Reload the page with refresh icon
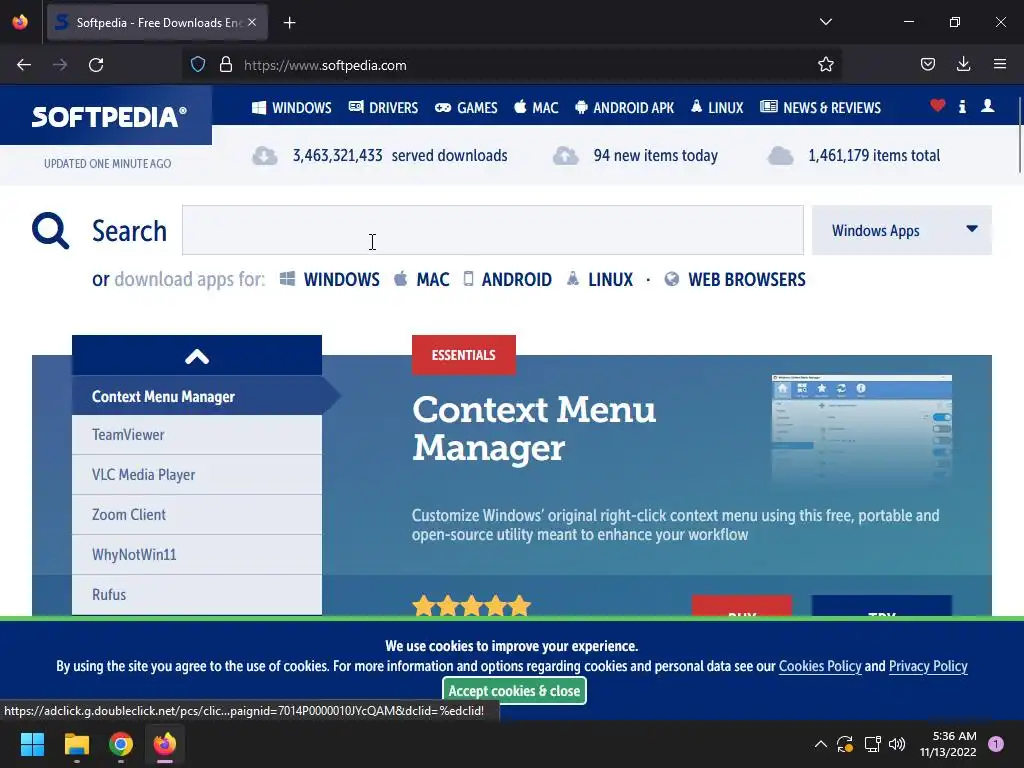Viewport: 1024px width, 768px height. tap(96, 65)
